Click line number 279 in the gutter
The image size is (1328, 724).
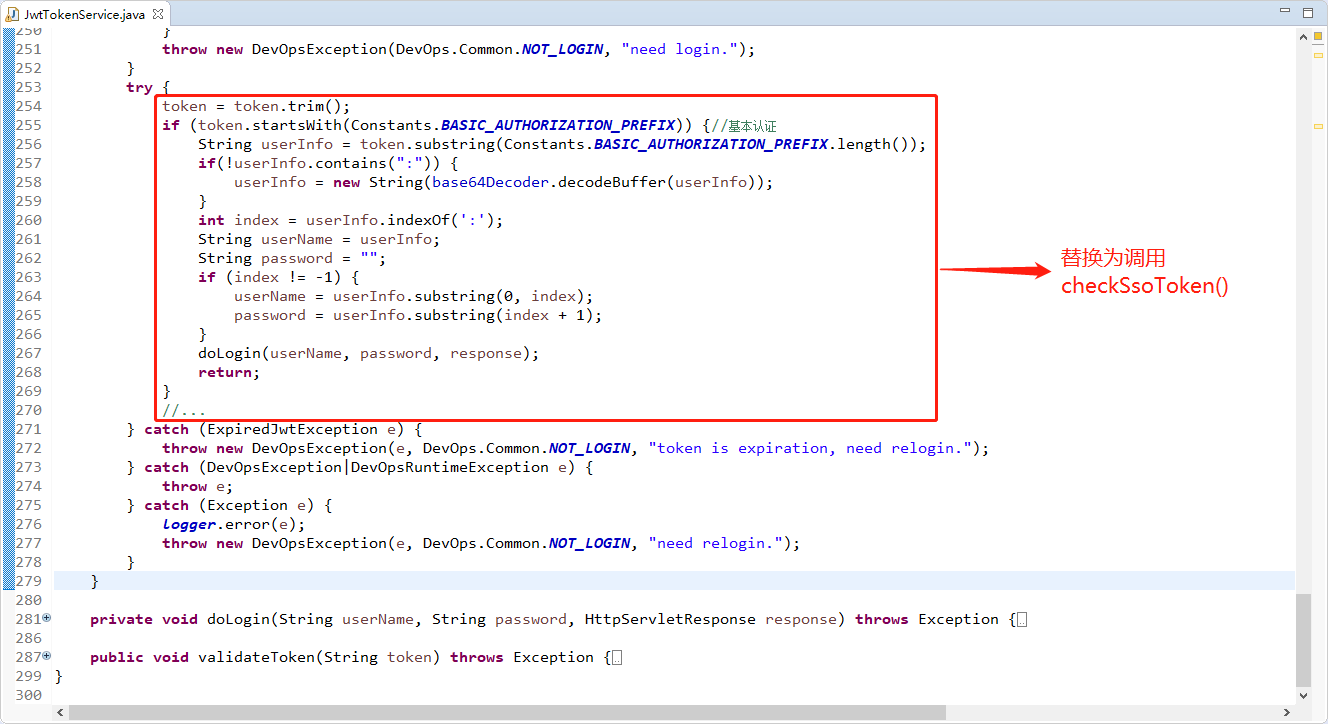29,581
